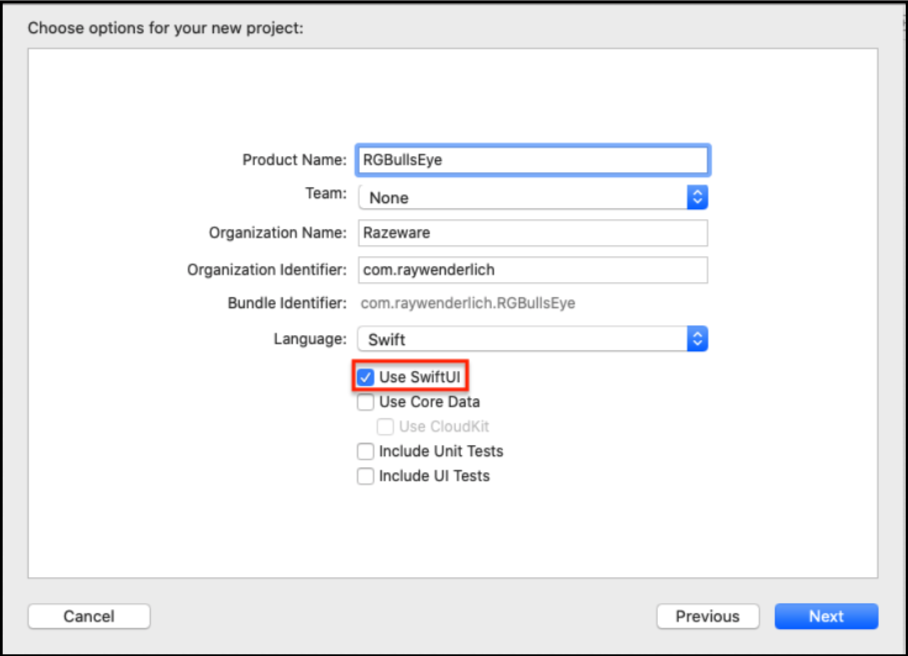This screenshot has height=656, width=908.
Task: Click the Organization Identifier field
Action: tap(533, 270)
